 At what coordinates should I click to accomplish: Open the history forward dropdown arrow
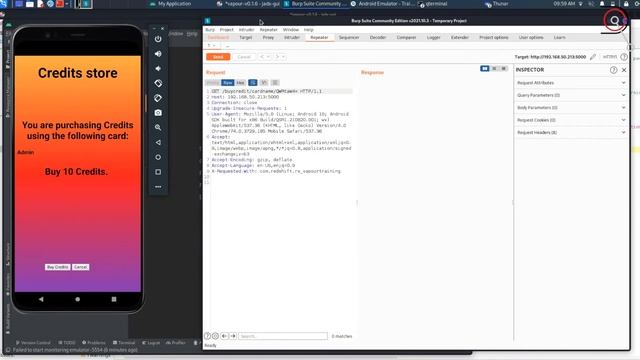pyautogui.click(x=283, y=57)
